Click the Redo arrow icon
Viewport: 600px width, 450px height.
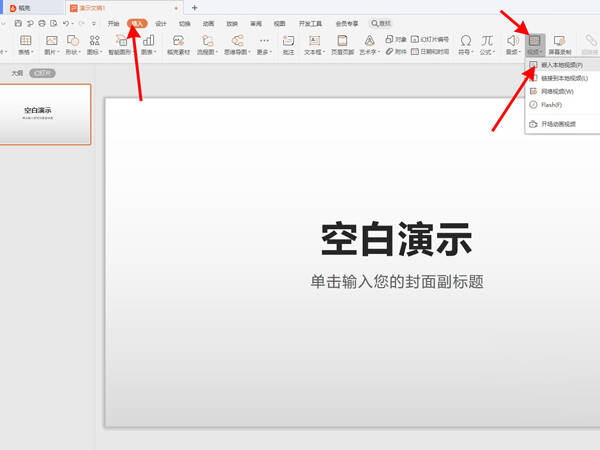click(81, 23)
